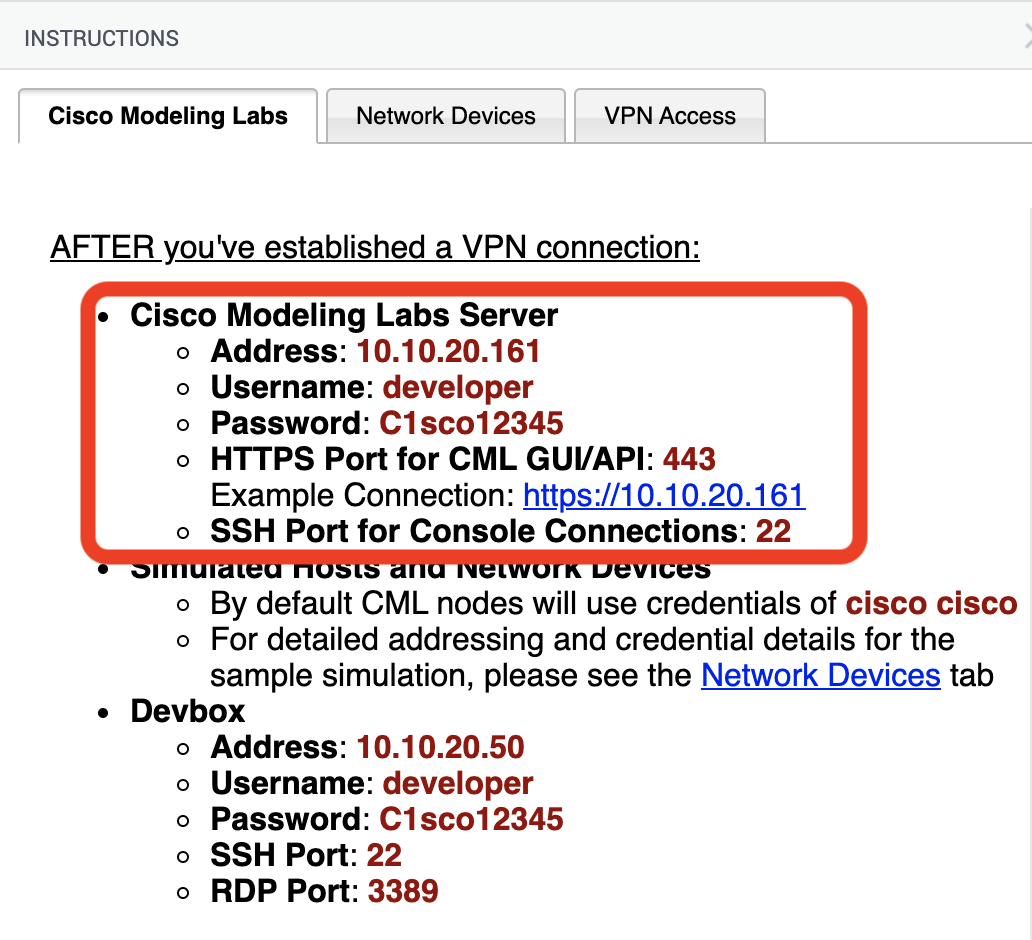
Task: Follow the Network Devices link in the text
Action: tap(820, 675)
